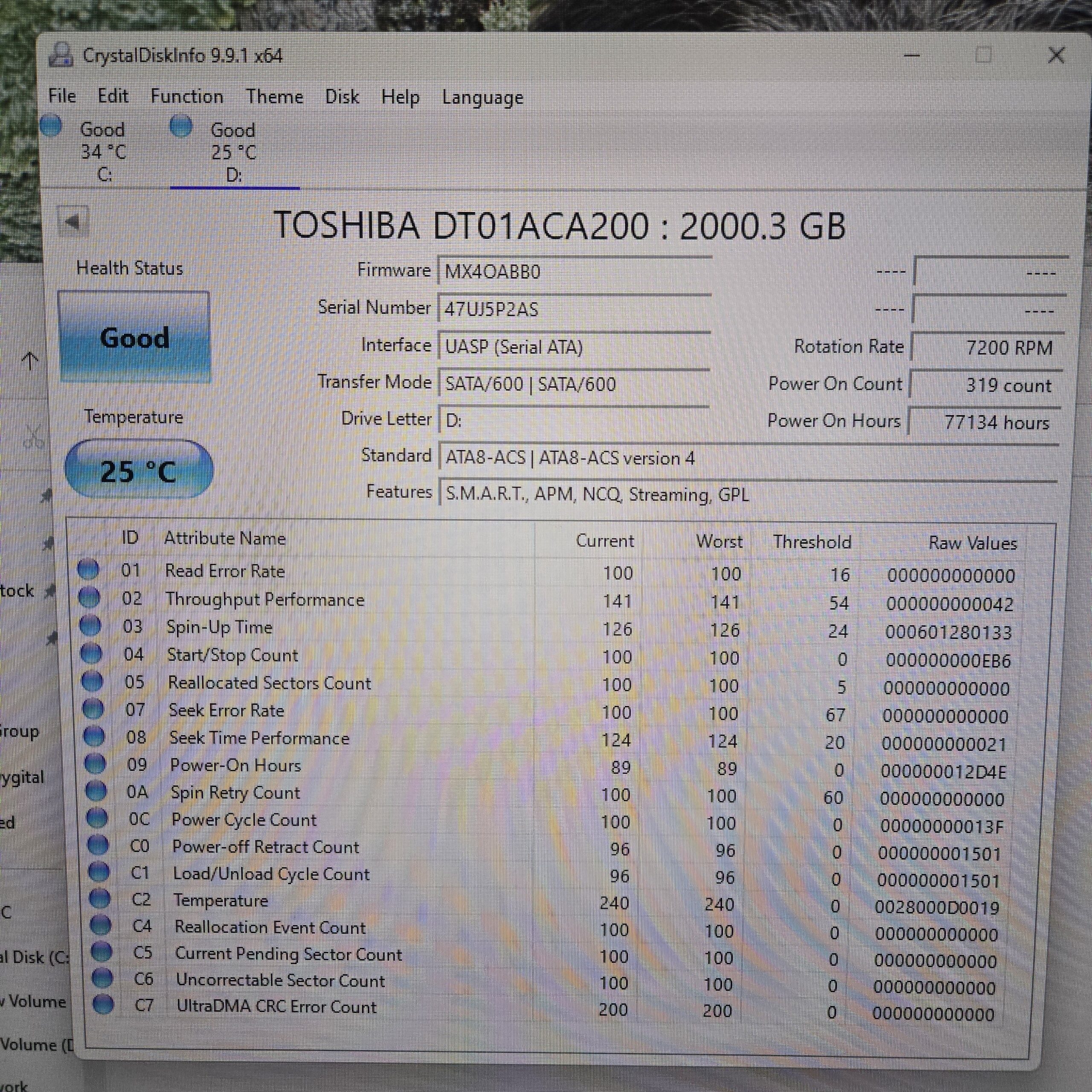This screenshot has height=1092, width=1092.
Task: Click the Power On Hours value 77134 hours
Action: (984, 422)
